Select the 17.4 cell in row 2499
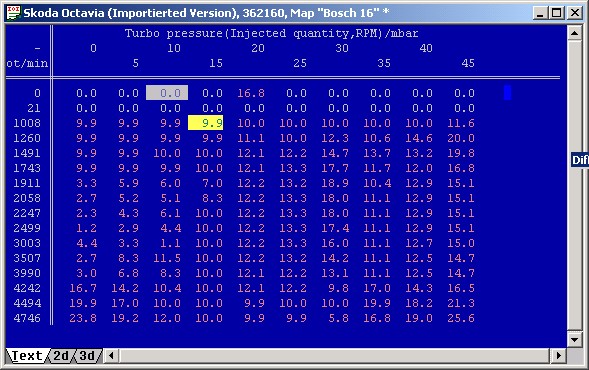The image size is (589, 370). click(x=335, y=228)
